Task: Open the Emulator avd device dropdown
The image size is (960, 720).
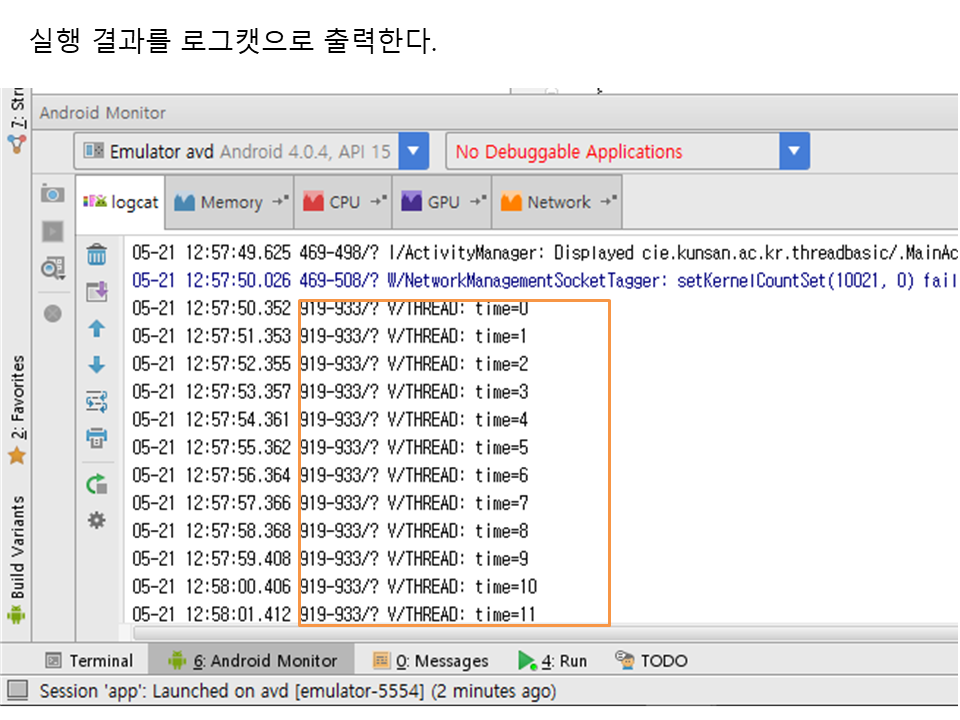Action: click(413, 152)
